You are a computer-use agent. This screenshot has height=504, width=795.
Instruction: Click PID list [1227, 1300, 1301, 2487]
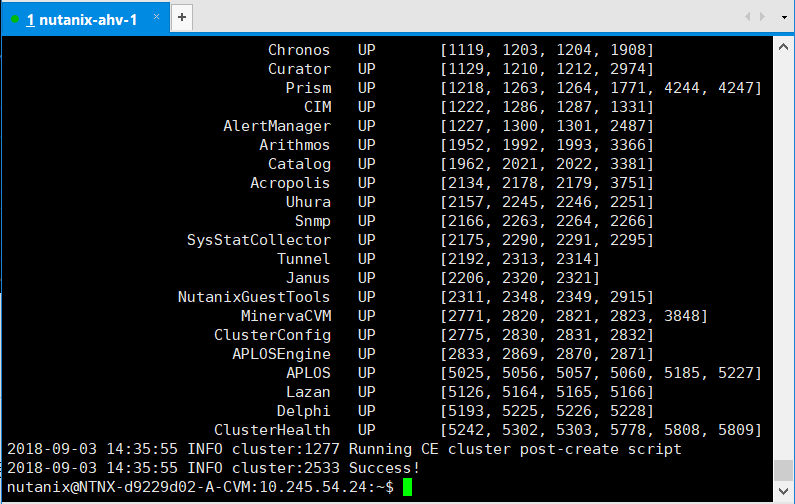point(547,126)
